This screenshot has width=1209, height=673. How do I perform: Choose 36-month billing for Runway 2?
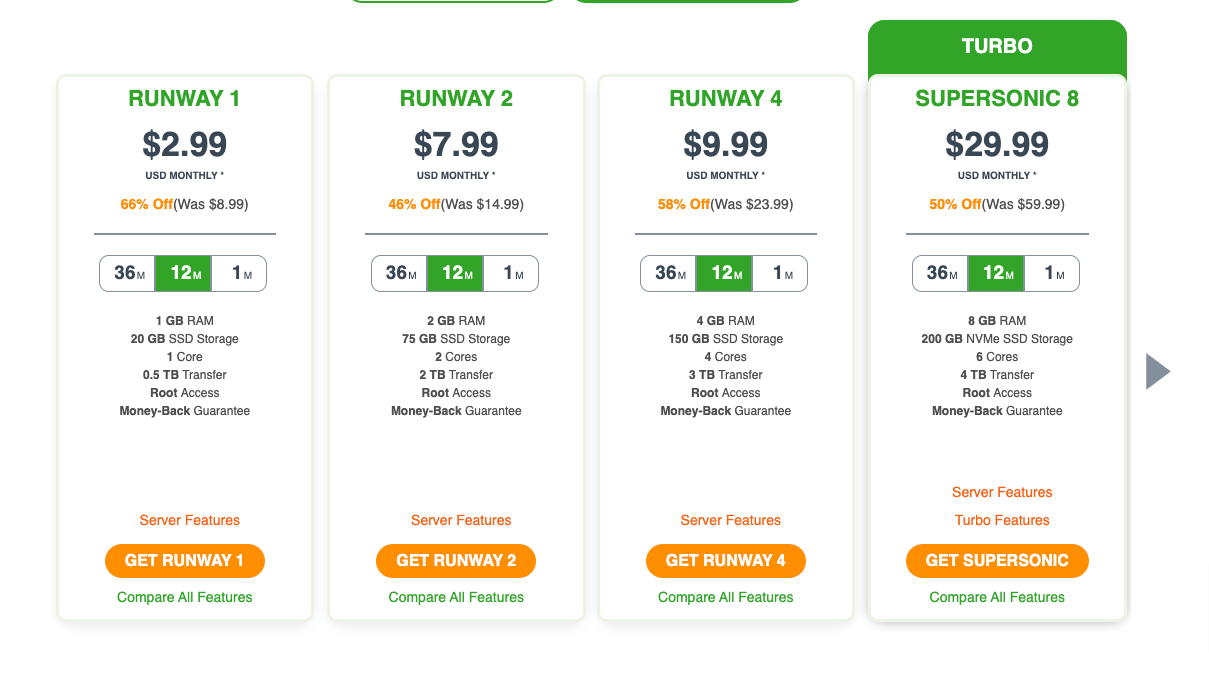point(400,273)
